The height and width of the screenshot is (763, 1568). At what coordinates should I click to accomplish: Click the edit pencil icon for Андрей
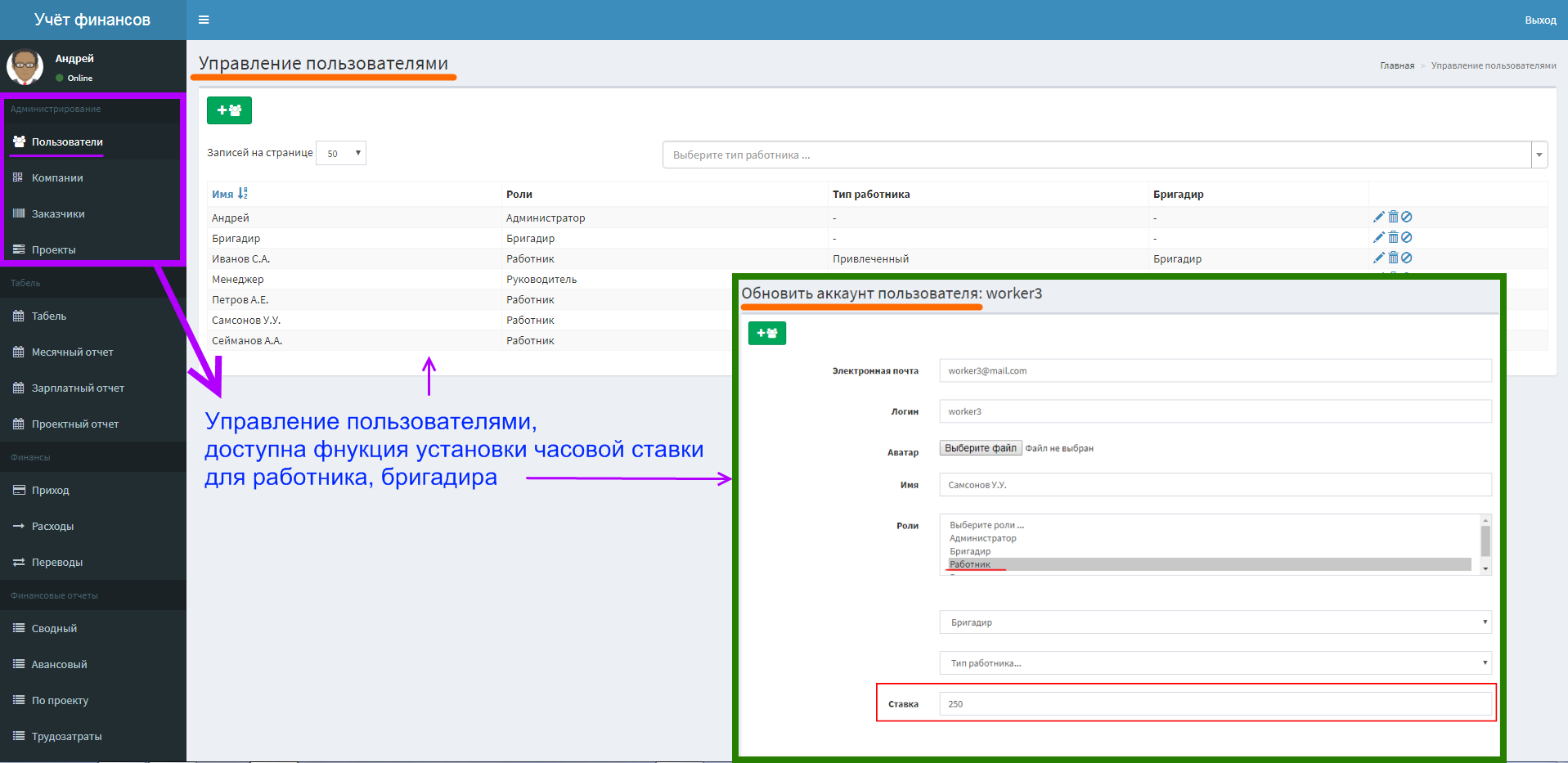point(1379,217)
